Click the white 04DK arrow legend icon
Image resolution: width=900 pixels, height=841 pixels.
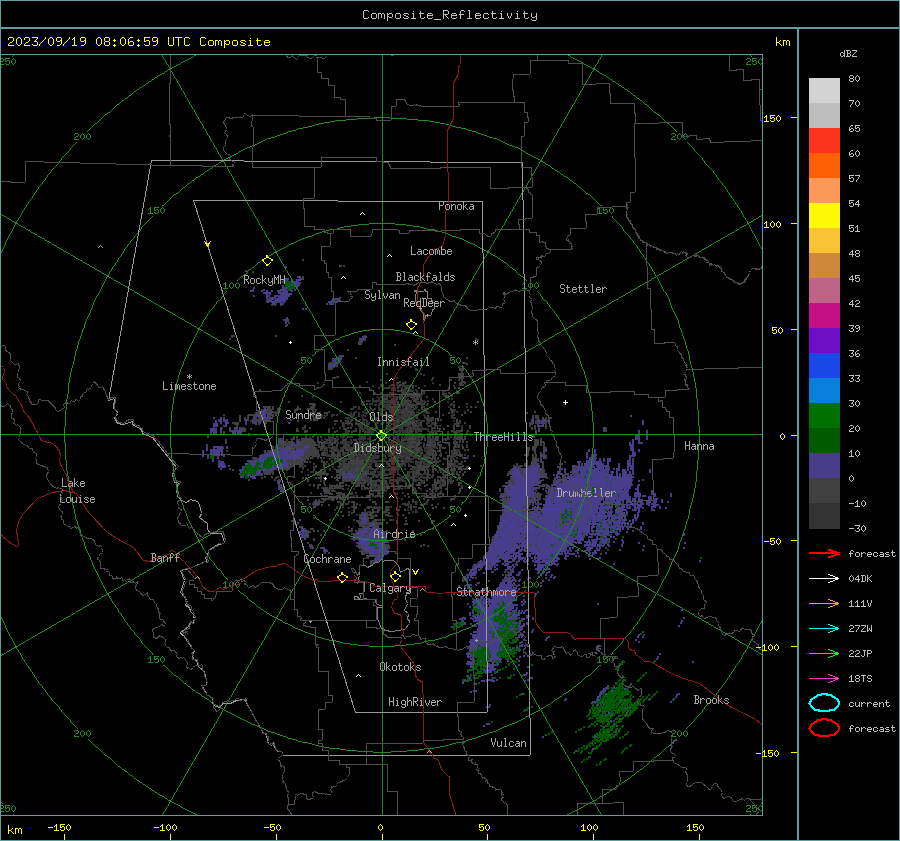coord(824,578)
